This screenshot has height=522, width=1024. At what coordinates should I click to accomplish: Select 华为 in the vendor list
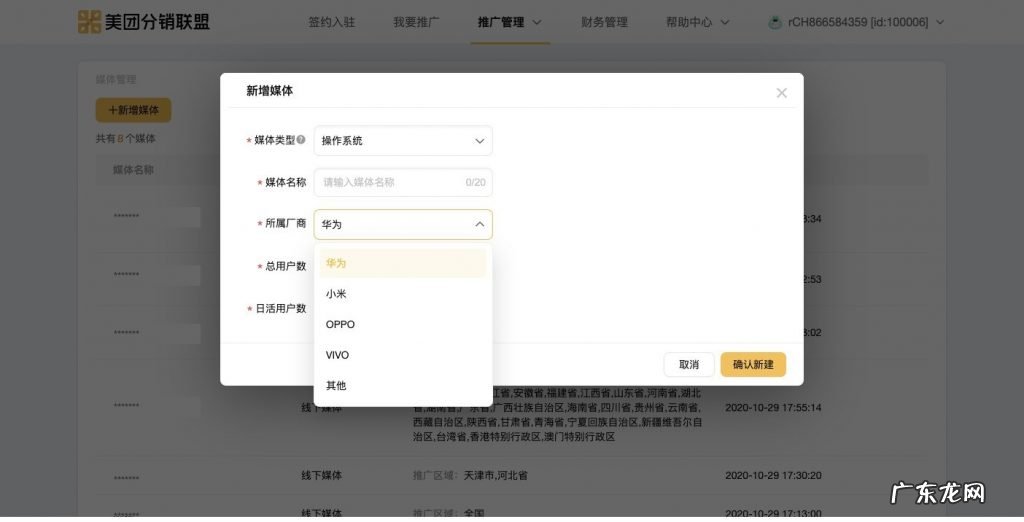point(403,263)
